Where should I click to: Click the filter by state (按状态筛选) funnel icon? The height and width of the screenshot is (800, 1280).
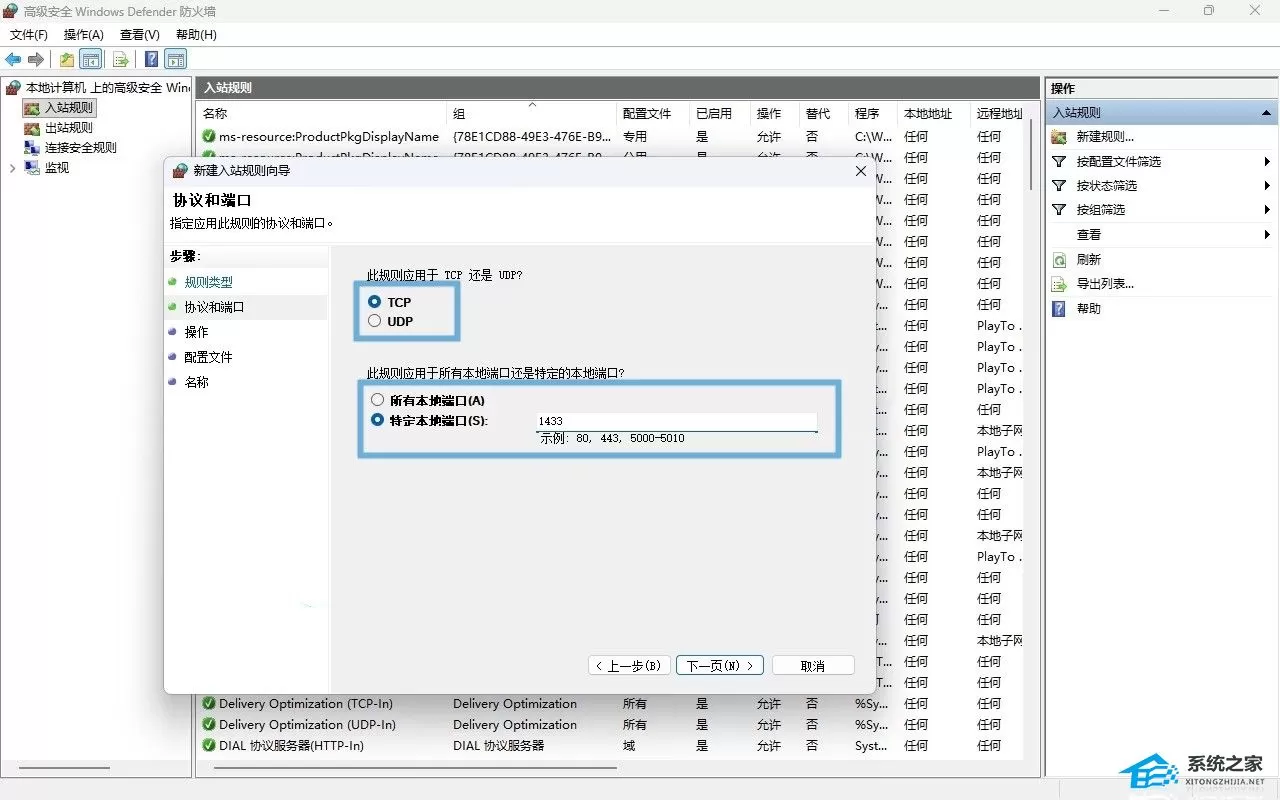[1060, 185]
